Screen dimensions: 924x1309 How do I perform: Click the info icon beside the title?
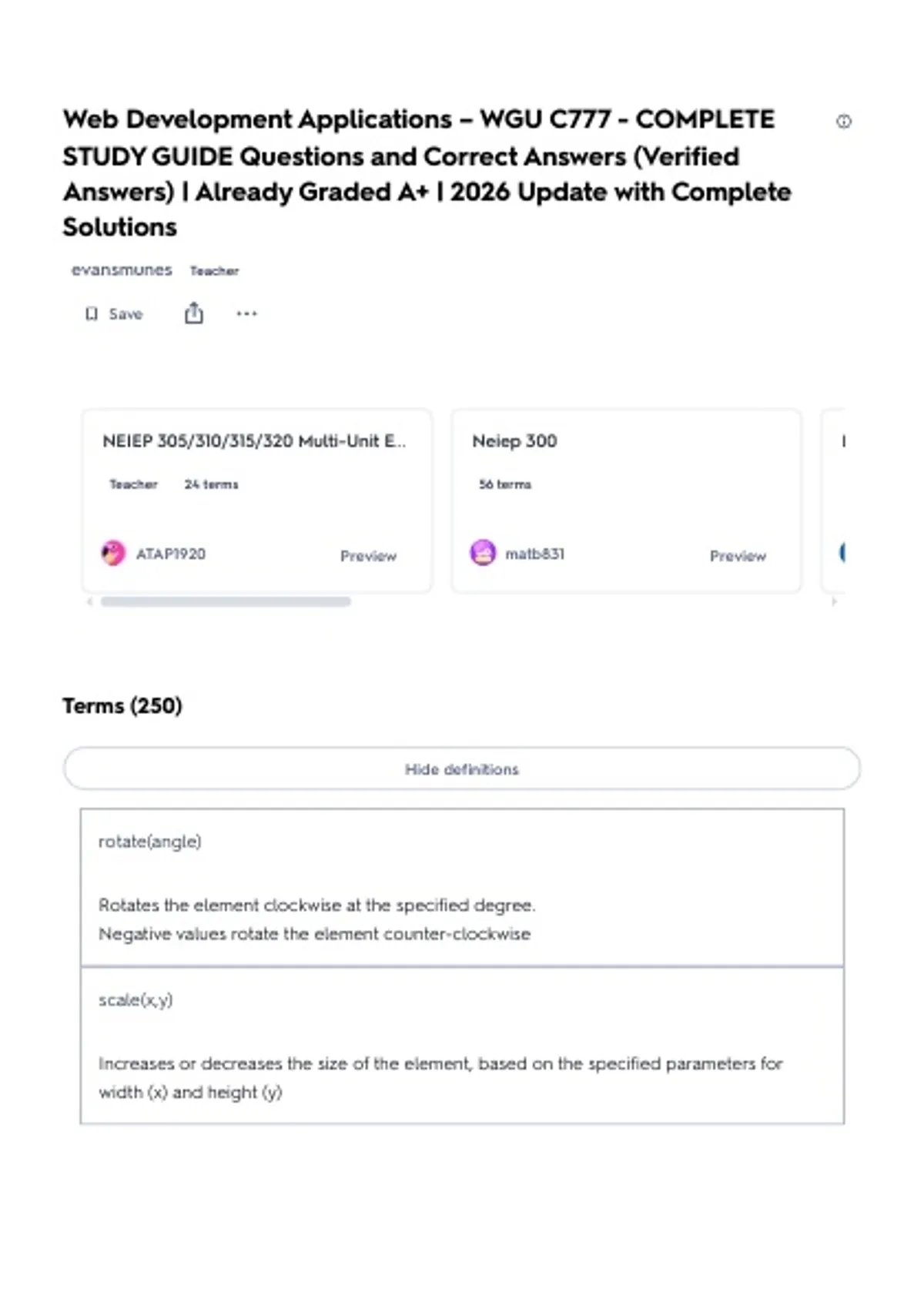(x=844, y=122)
